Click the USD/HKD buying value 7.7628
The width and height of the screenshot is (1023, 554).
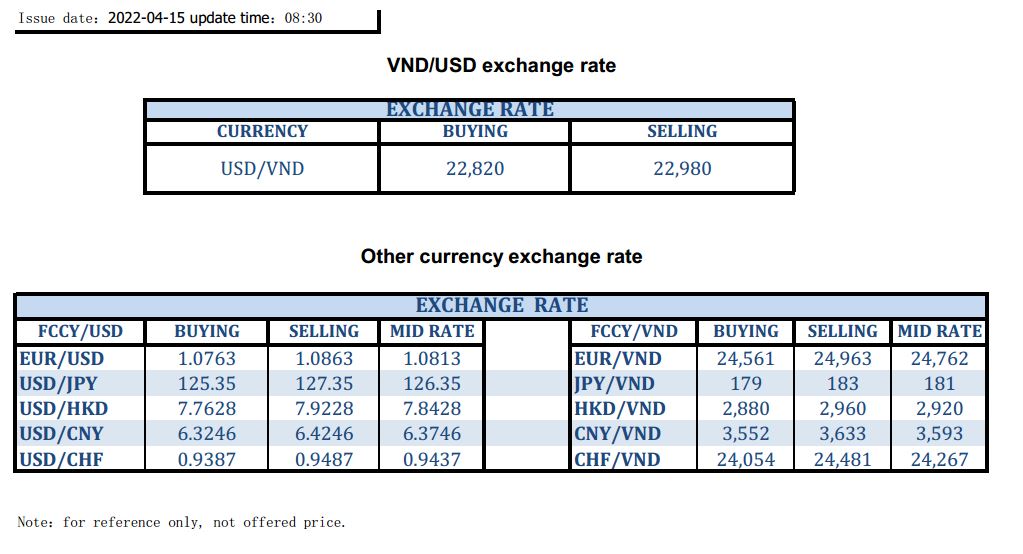pos(207,409)
